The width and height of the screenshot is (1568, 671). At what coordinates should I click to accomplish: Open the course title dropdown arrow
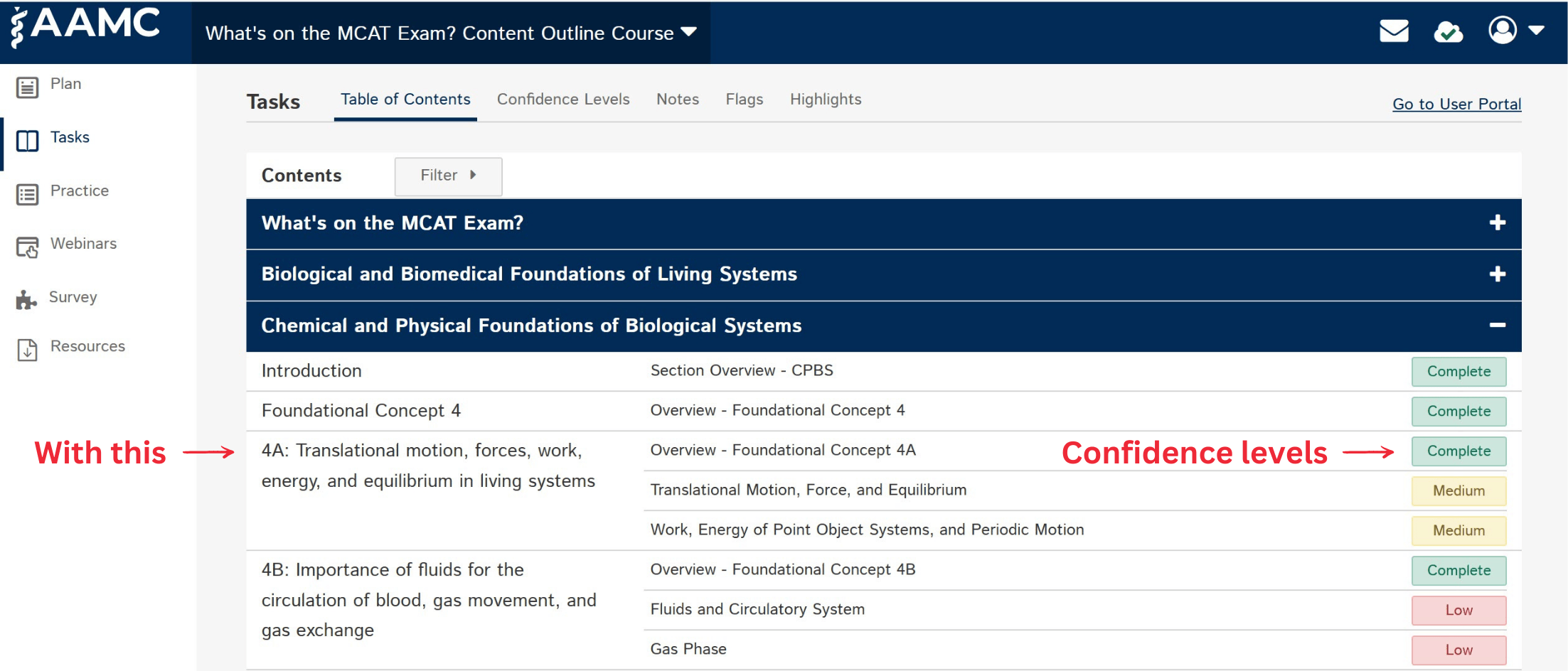coord(689,31)
